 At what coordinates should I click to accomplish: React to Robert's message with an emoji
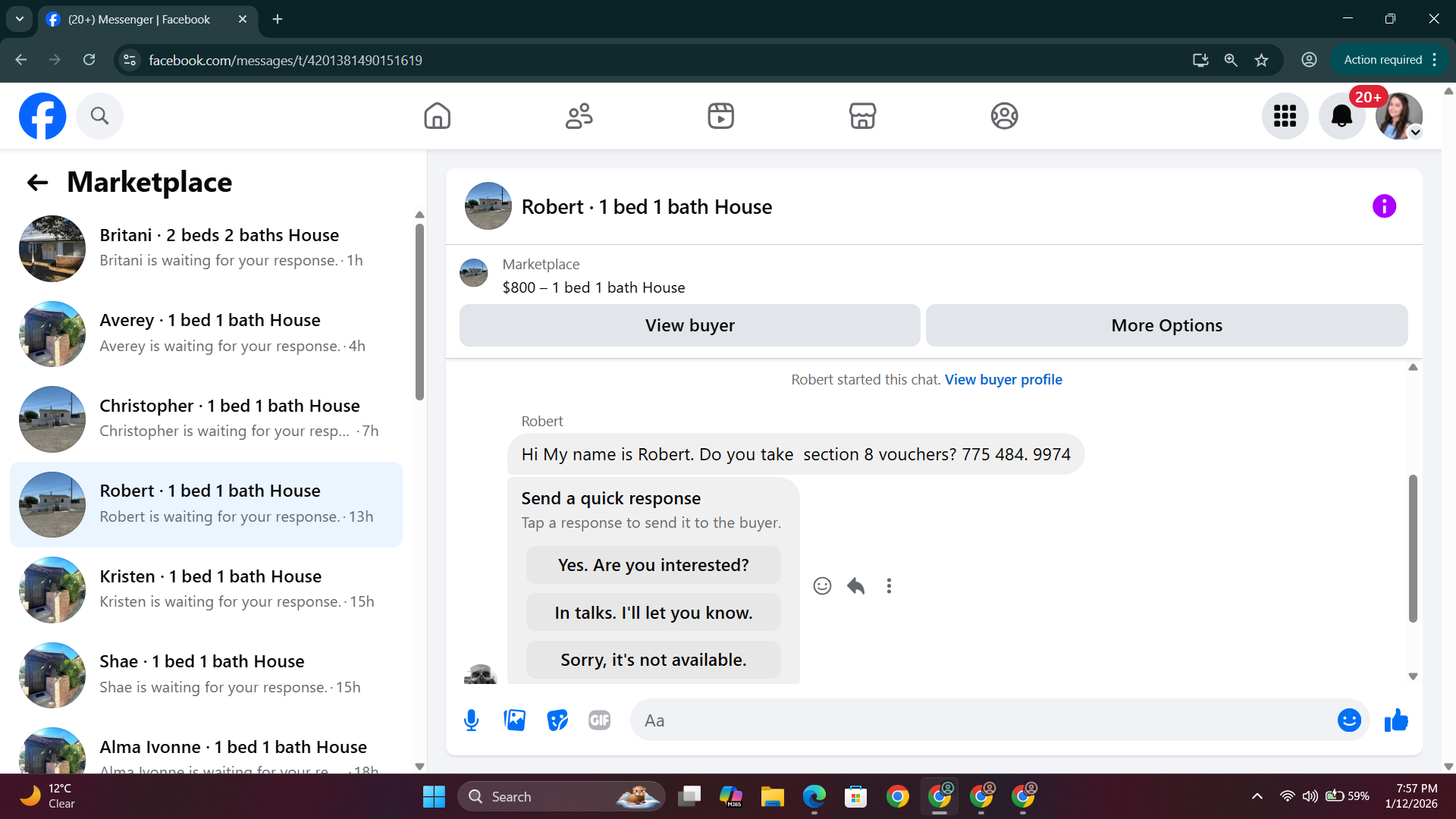click(822, 585)
